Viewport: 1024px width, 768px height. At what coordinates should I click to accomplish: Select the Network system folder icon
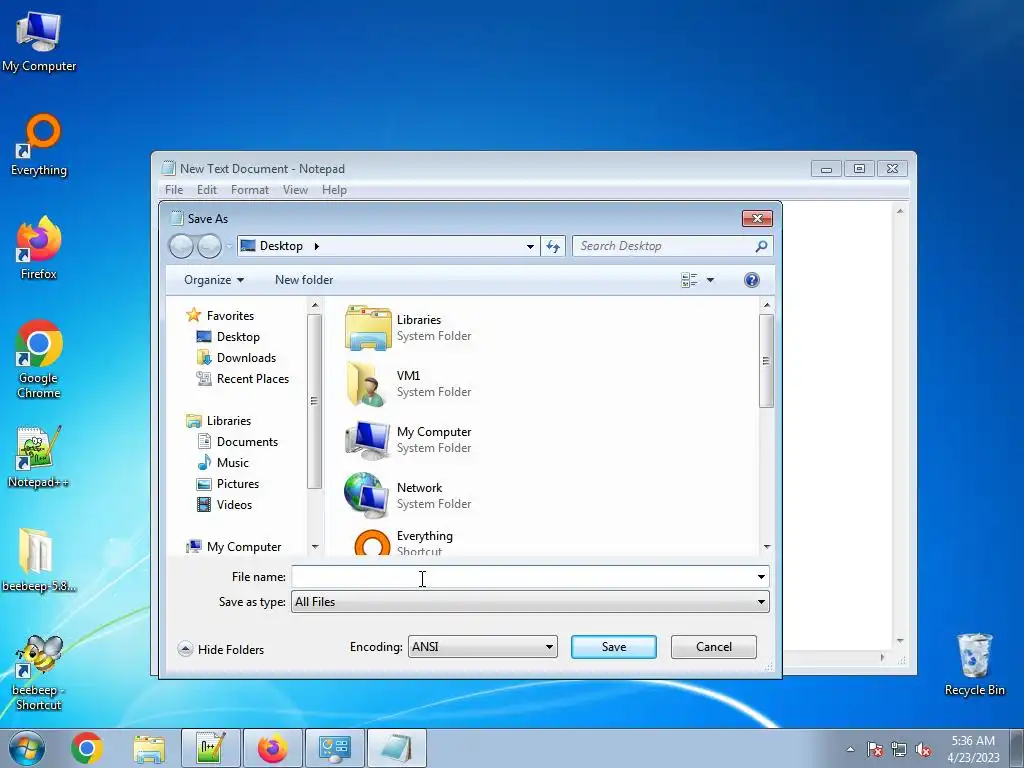click(x=368, y=496)
